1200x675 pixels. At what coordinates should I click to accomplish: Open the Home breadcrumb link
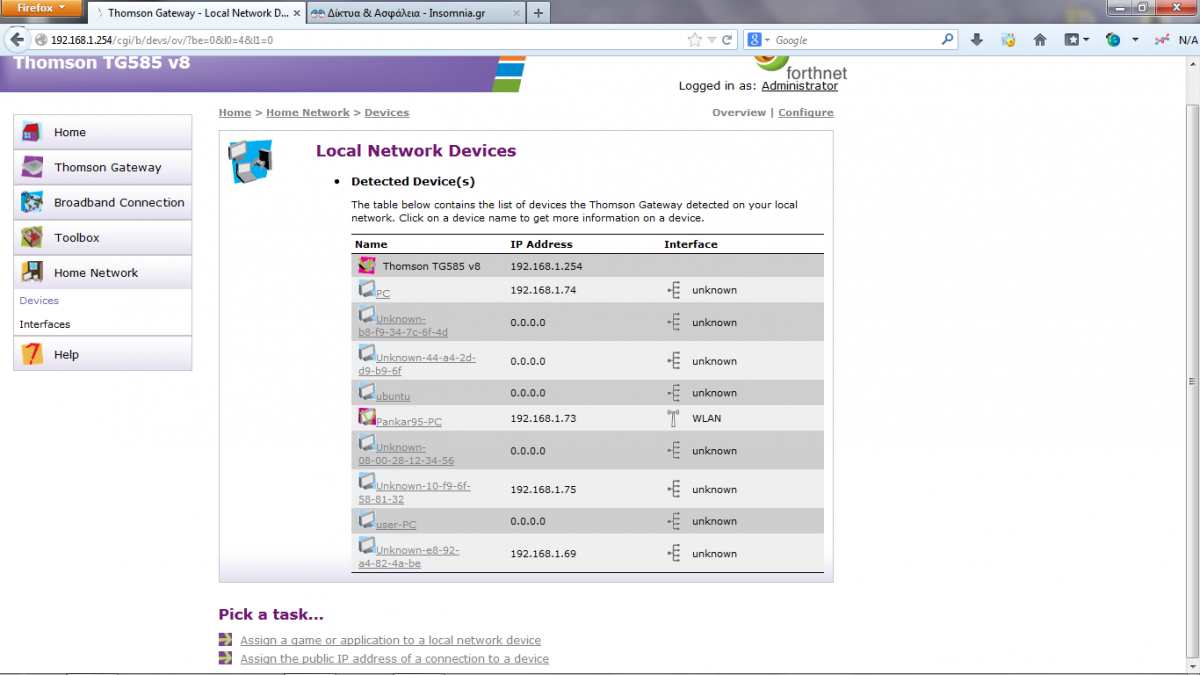(235, 113)
